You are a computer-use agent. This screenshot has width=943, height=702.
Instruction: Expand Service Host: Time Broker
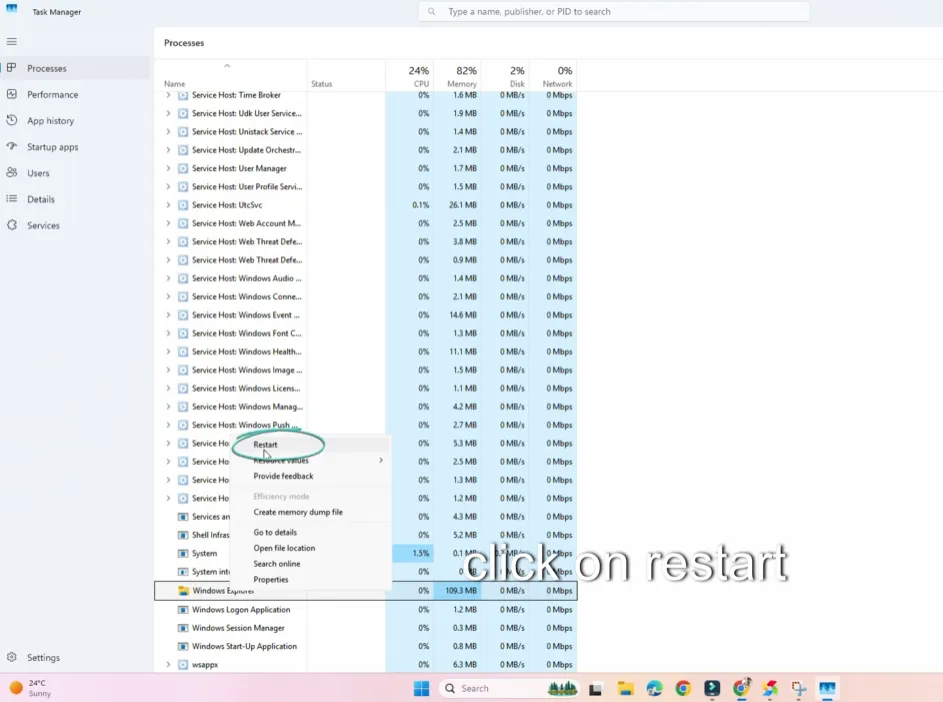(x=168, y=95)
